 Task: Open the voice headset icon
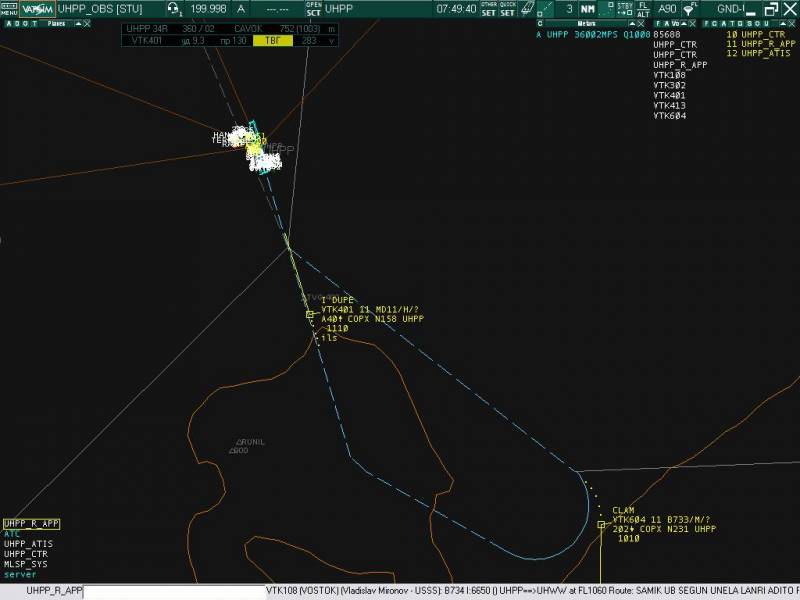pos(173,9)
